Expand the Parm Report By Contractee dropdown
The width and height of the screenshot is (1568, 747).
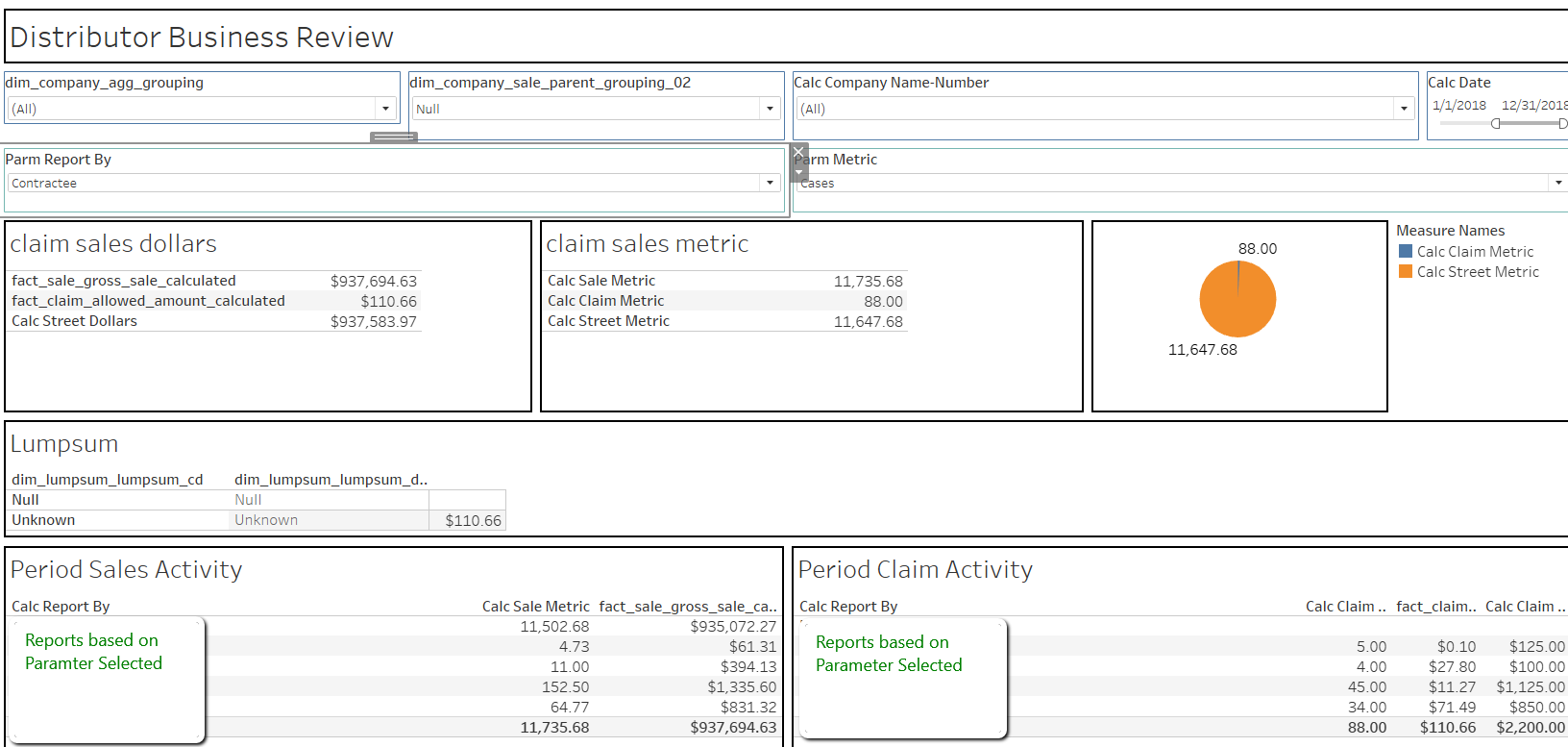pos(770,183)
